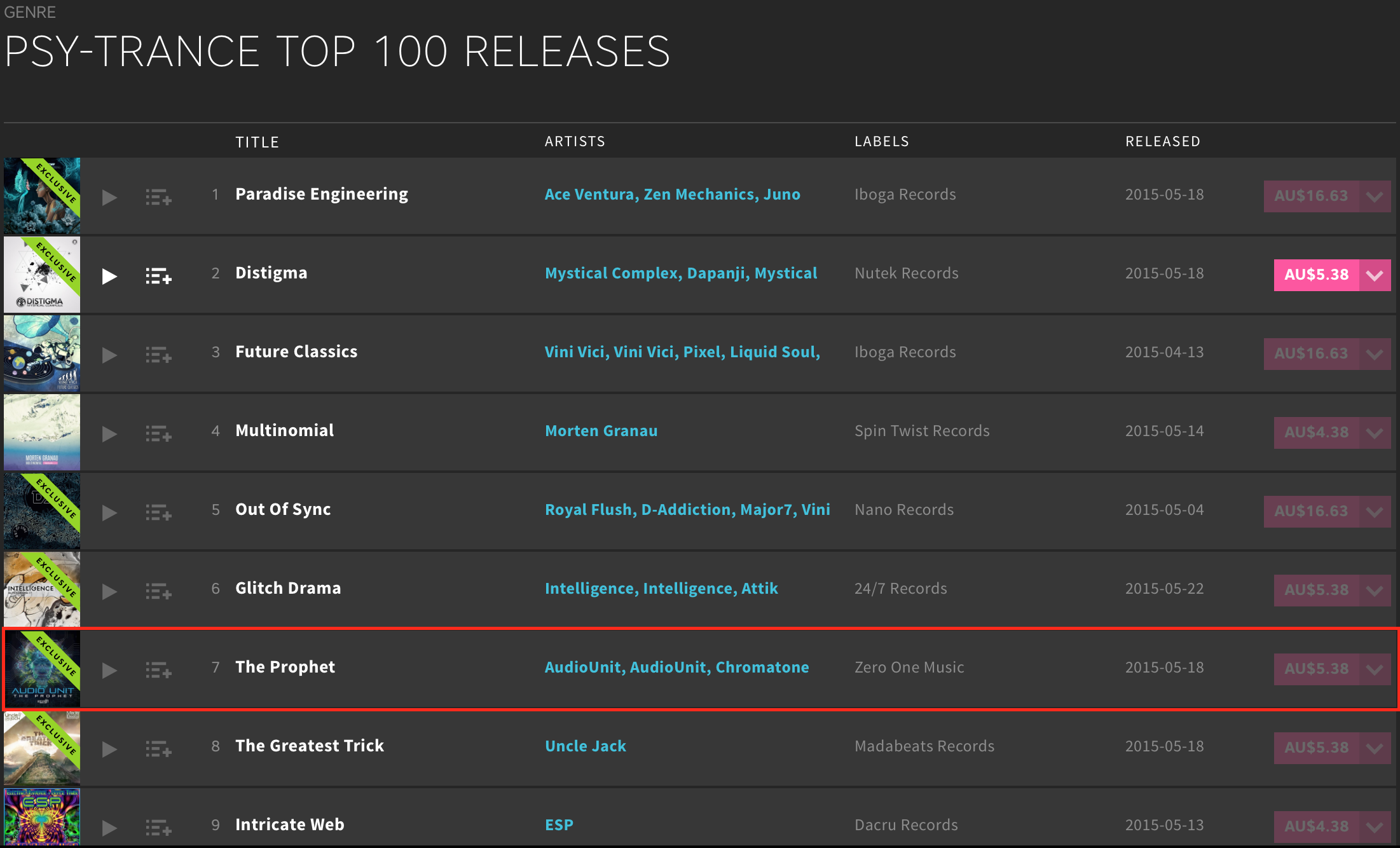Play the Paradise Engineering release preview
The height and width of the screenshot is (848, 1400).
[x=109, y=197]
